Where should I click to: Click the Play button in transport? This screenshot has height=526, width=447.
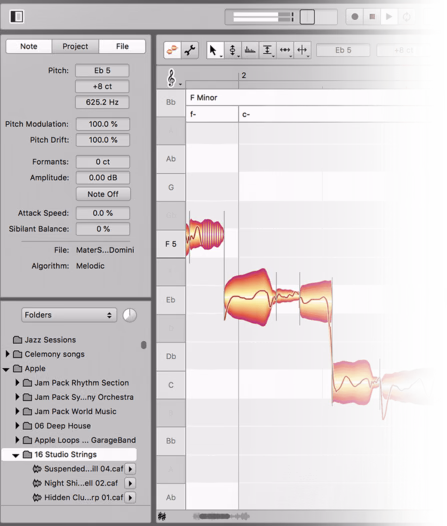tap(389, 16)
